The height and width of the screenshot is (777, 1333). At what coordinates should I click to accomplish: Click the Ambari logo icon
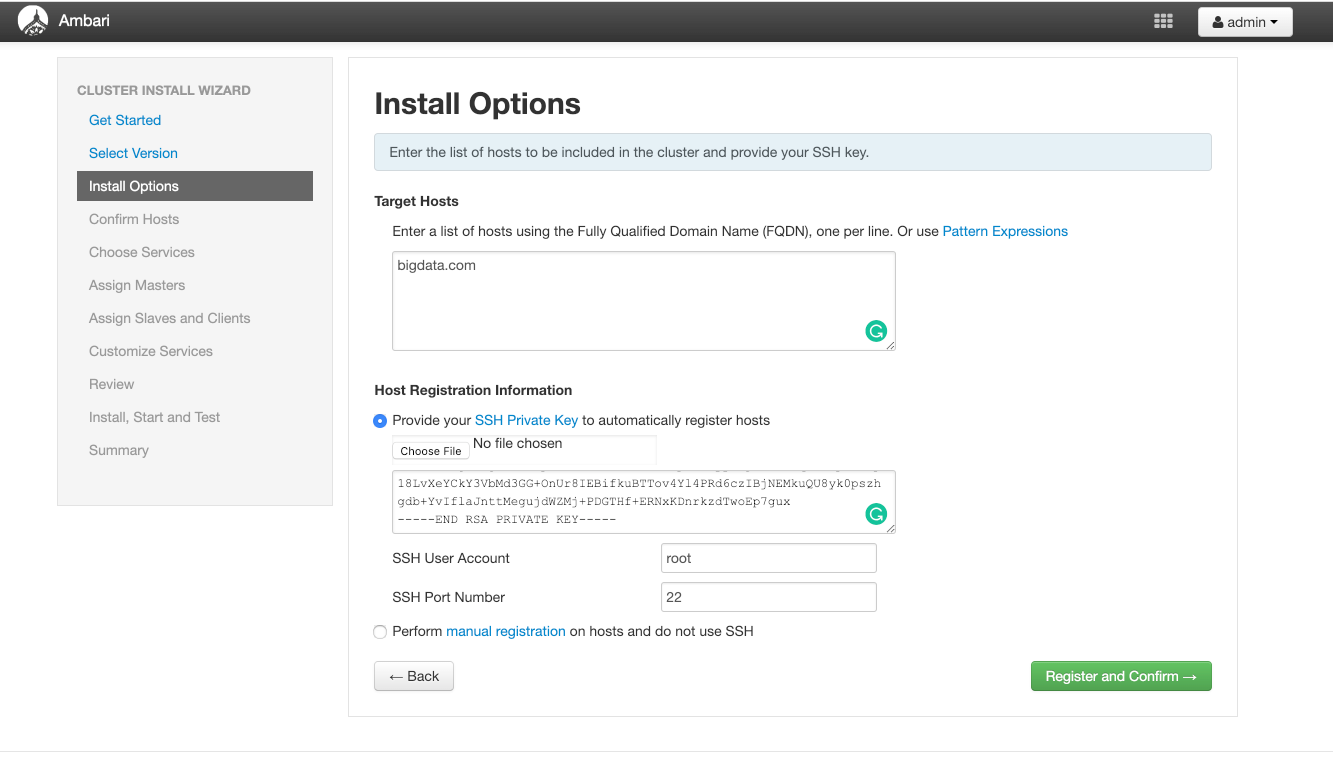coord(32,20)
